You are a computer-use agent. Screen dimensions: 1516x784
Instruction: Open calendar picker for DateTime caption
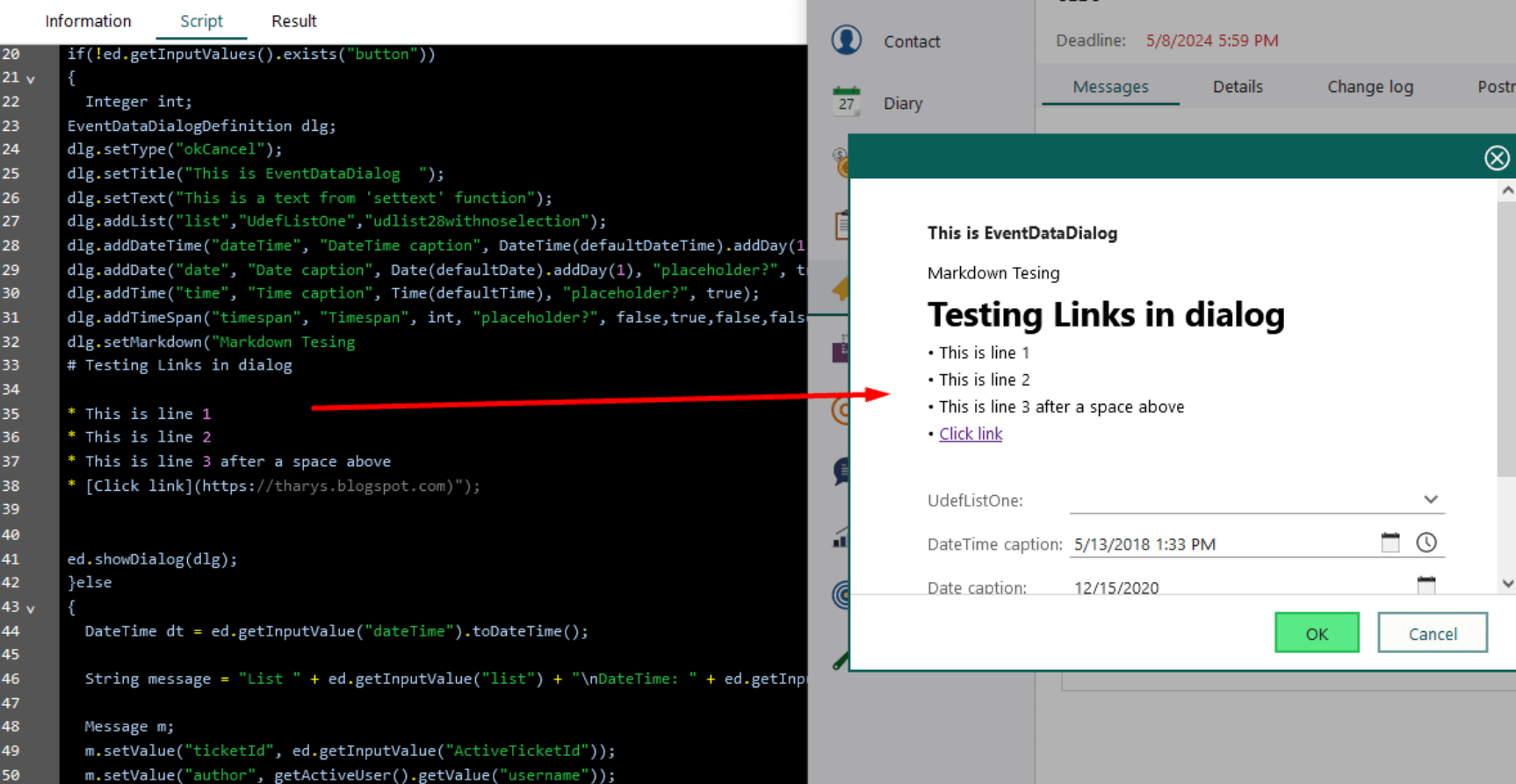[1390, 543]
